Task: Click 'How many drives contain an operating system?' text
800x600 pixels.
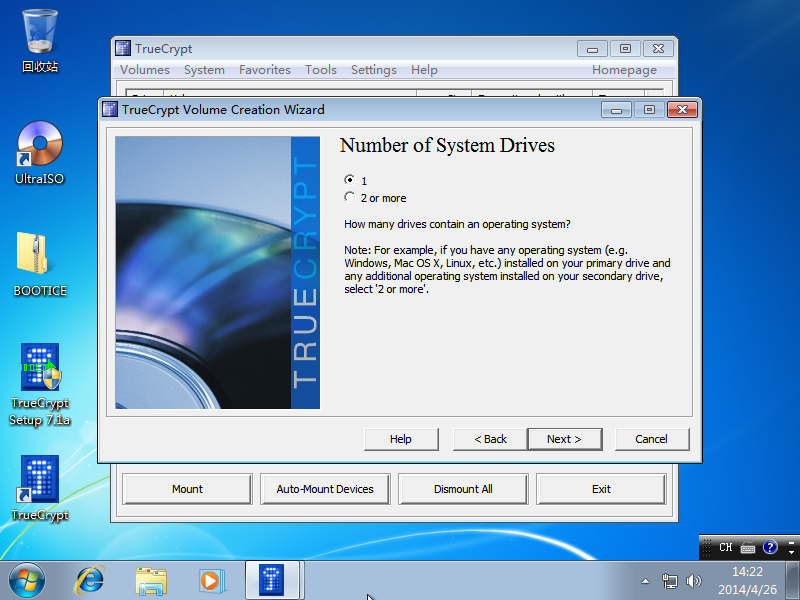Action: [x=457, y=224]
